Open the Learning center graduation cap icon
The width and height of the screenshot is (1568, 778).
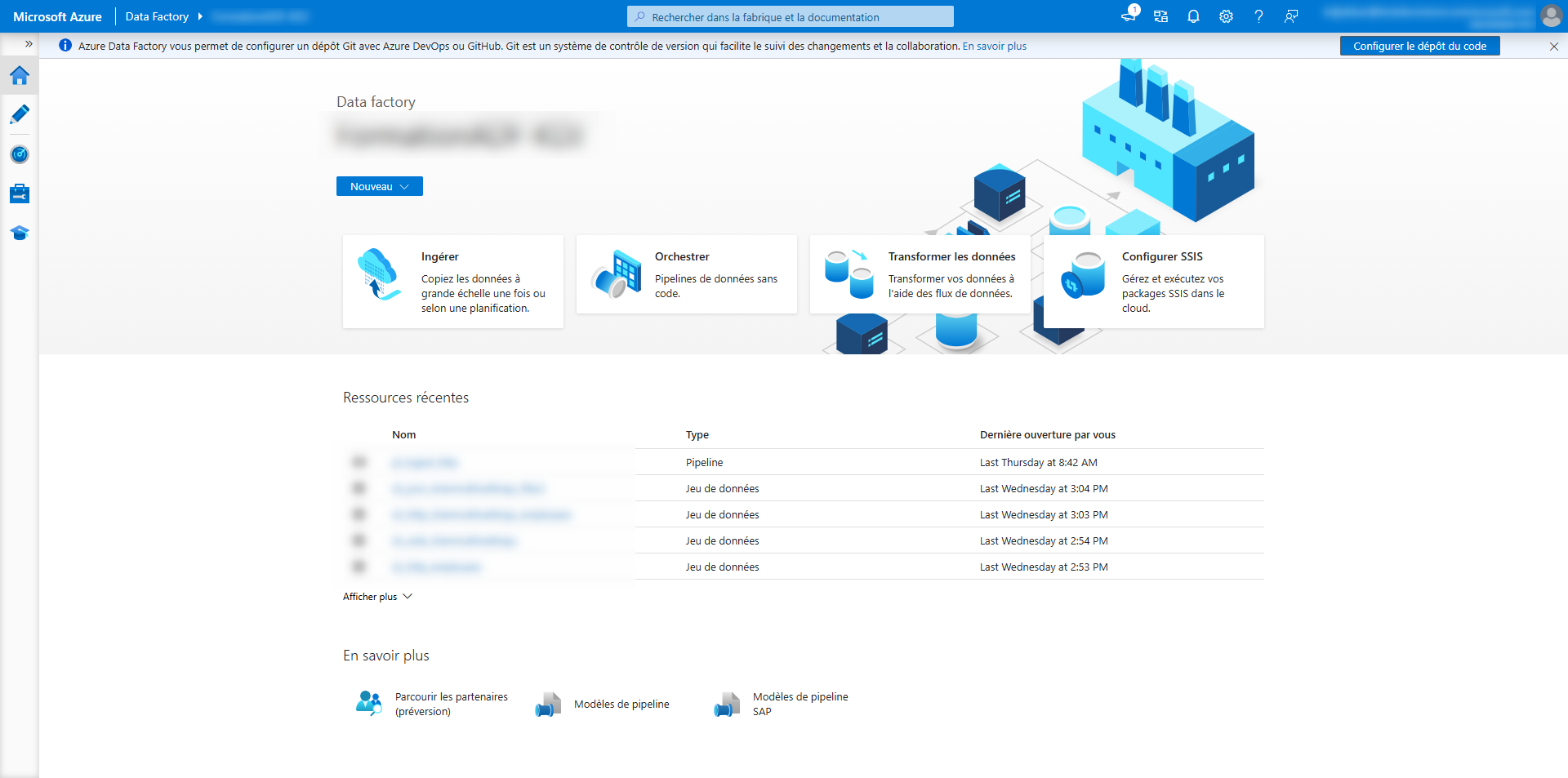coord(20,233)
